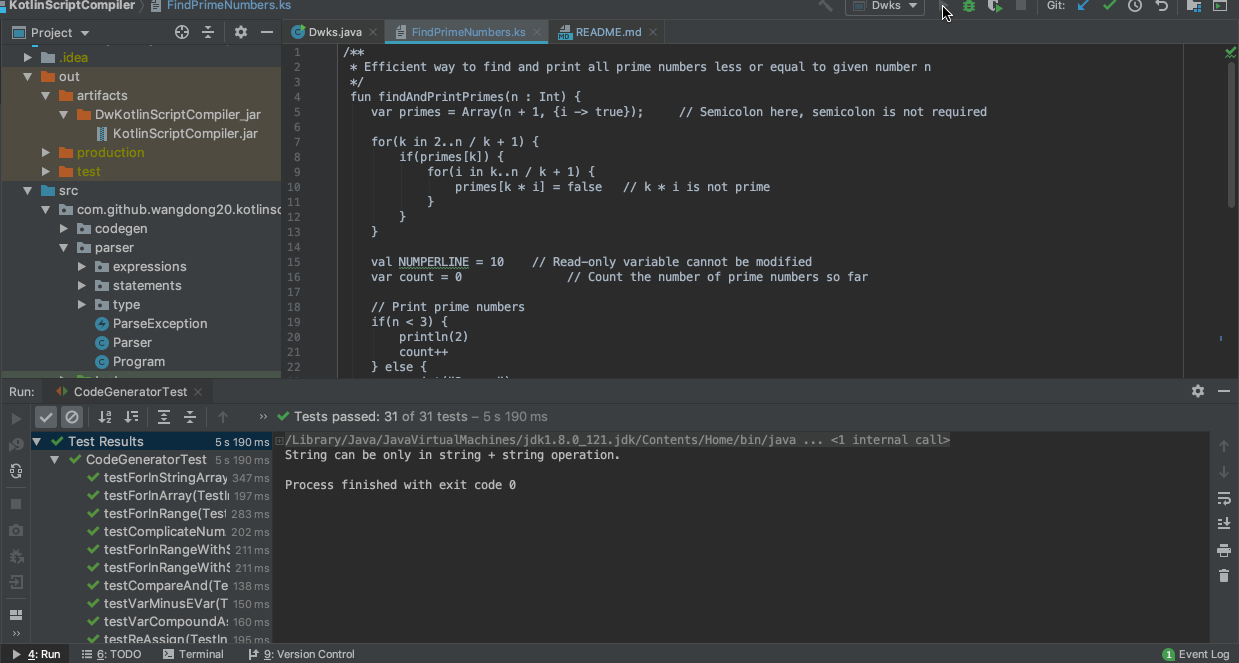Click the Build project hammer icon
The width and height of the screenshot is (1239, 663).
pos(825,6)
